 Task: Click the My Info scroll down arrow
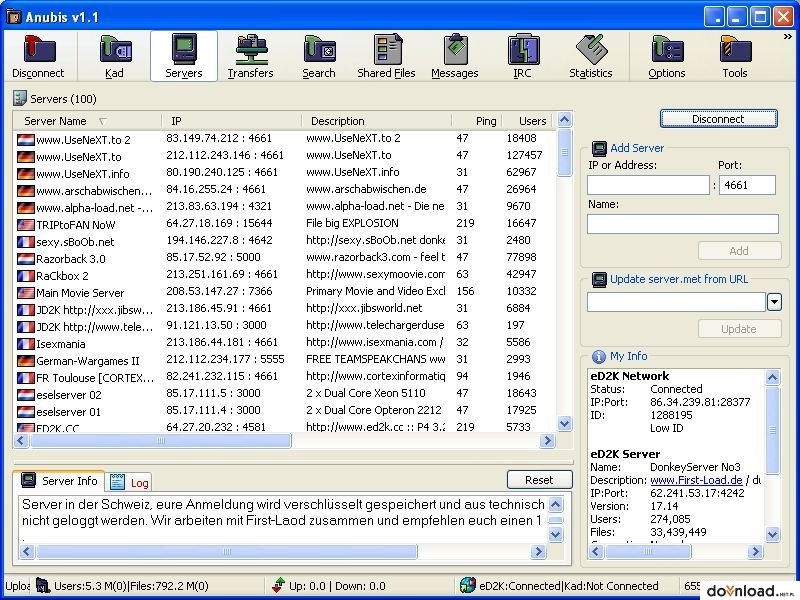click(x=772, y=534)
